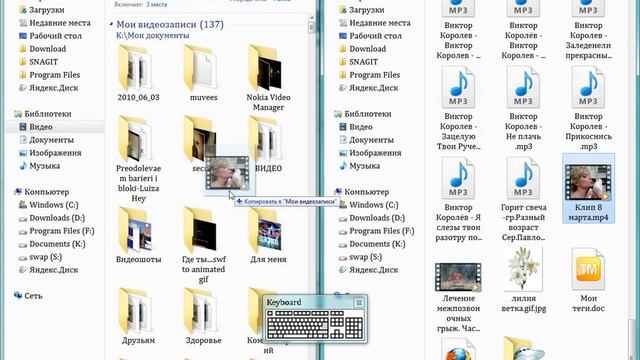The height and width of the screenshot is (360, 640).
Task: Open swap (S:) drive in right sidebar
Action: 360,257
